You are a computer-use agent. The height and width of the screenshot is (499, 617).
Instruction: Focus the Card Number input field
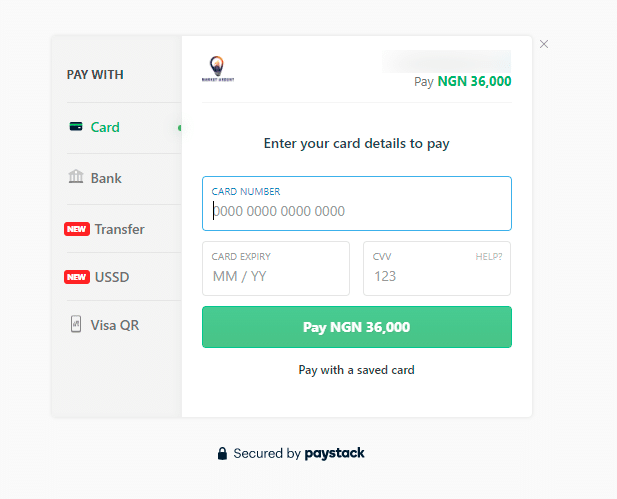click(357, 203)
